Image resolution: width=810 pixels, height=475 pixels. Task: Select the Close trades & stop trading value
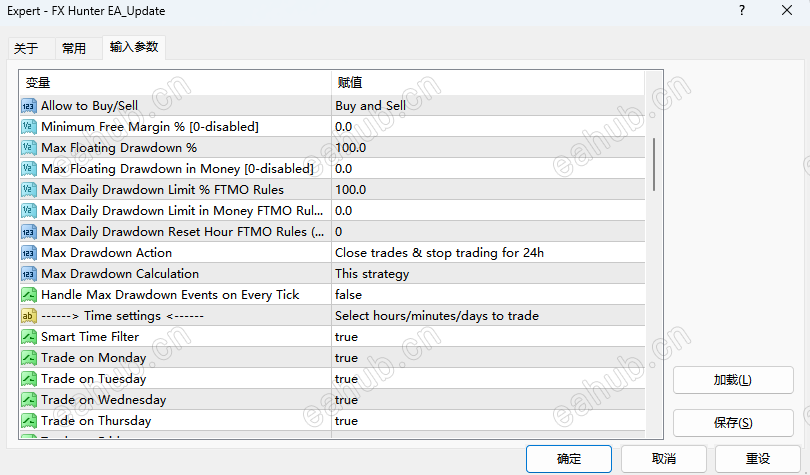[x=439, y=252]
